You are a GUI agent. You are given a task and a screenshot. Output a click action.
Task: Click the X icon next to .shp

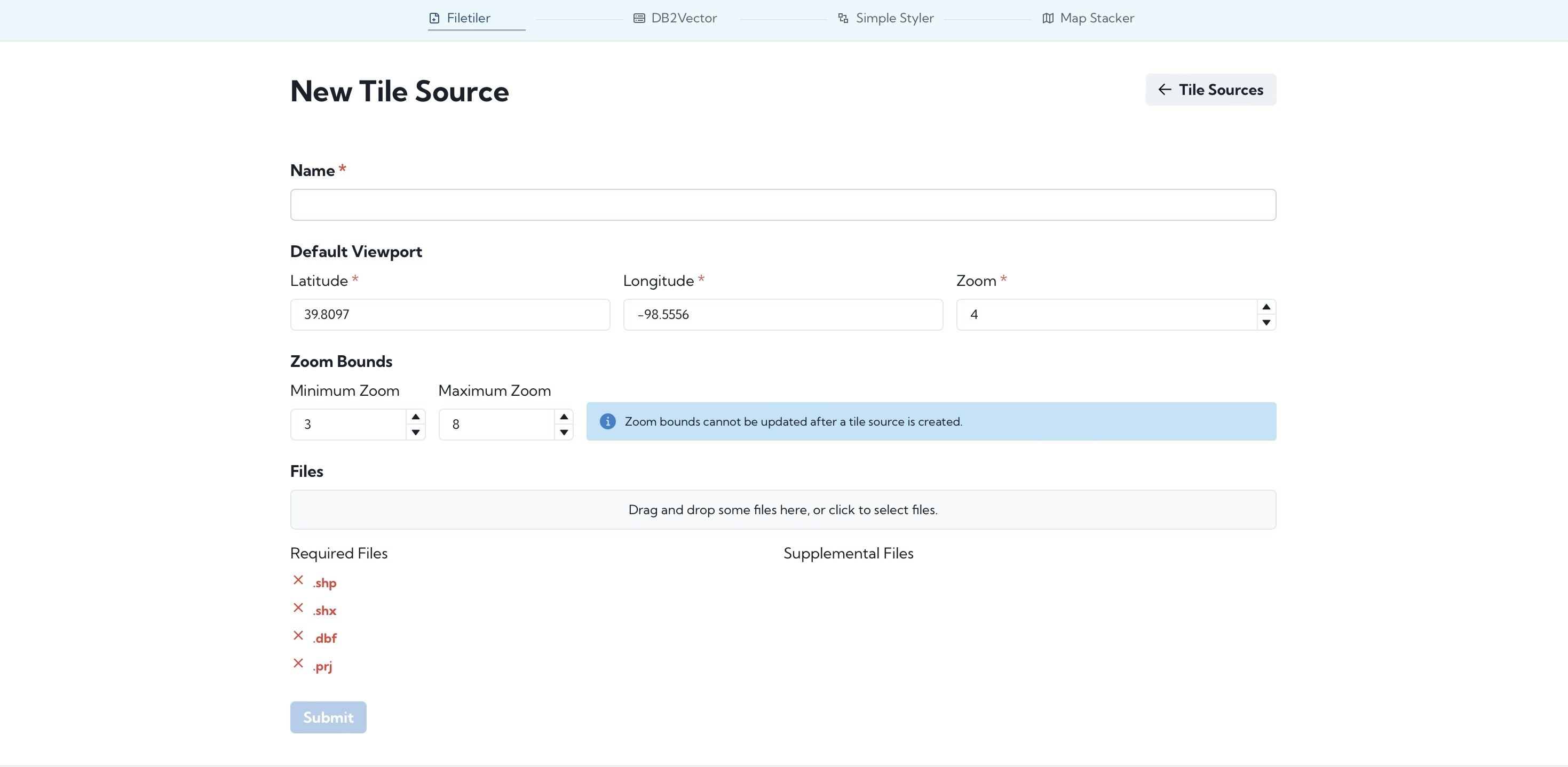tap(298, 580)
